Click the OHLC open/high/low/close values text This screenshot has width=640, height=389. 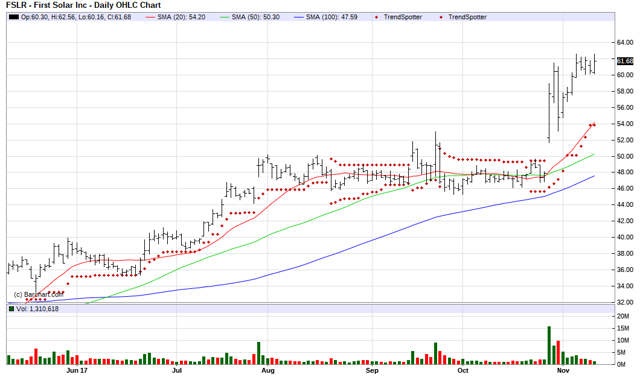click(76, 17)
